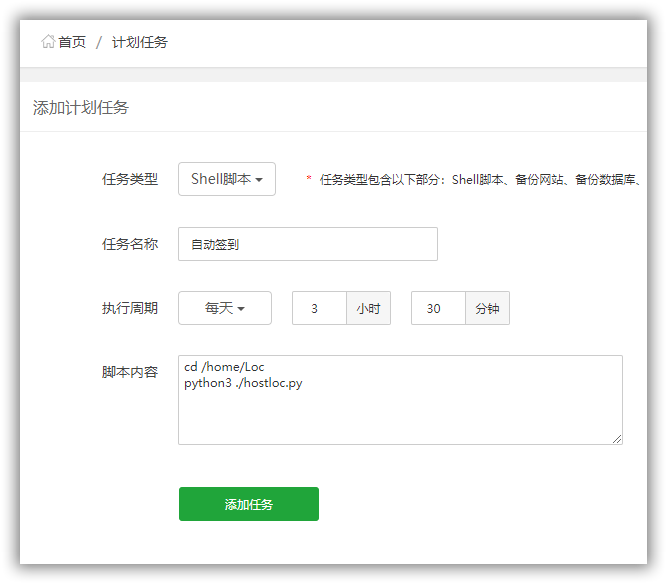The width and height of the screenshot is (667, 584).
Task: Expand the 每天 execution period dropdown
Action: point(225,308)
